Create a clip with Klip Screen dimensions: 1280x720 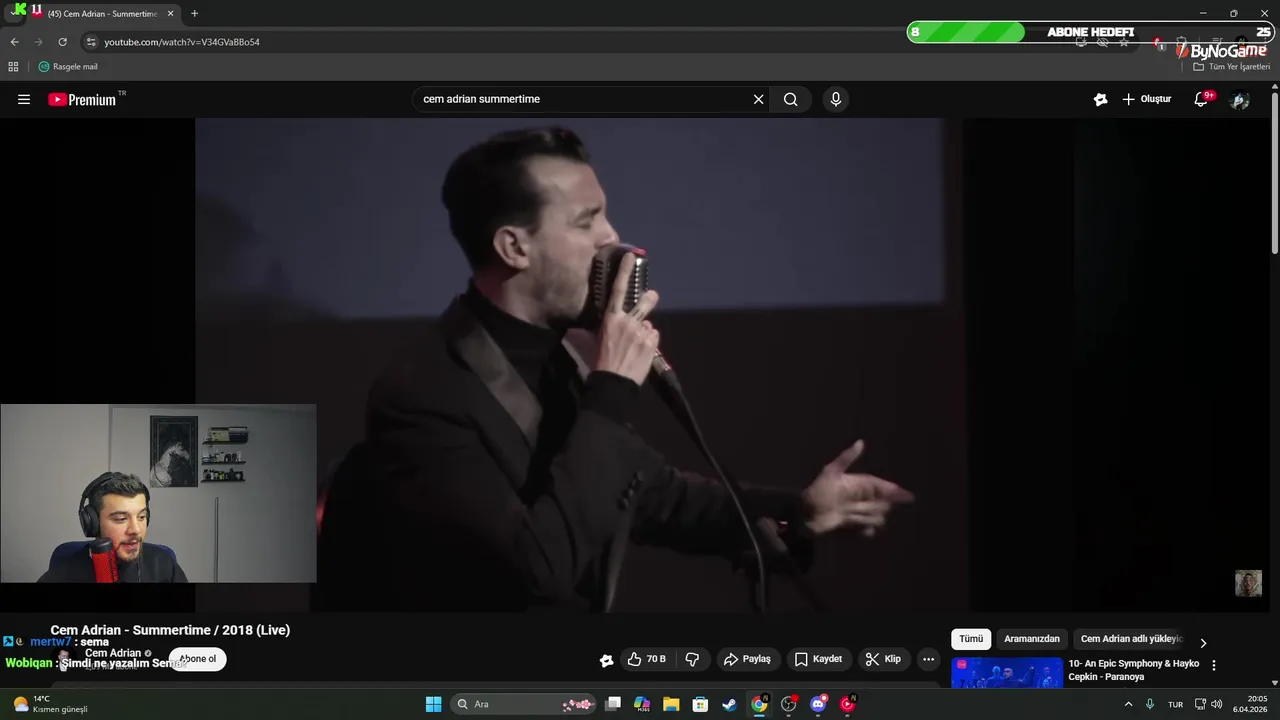tap(883, 659)
